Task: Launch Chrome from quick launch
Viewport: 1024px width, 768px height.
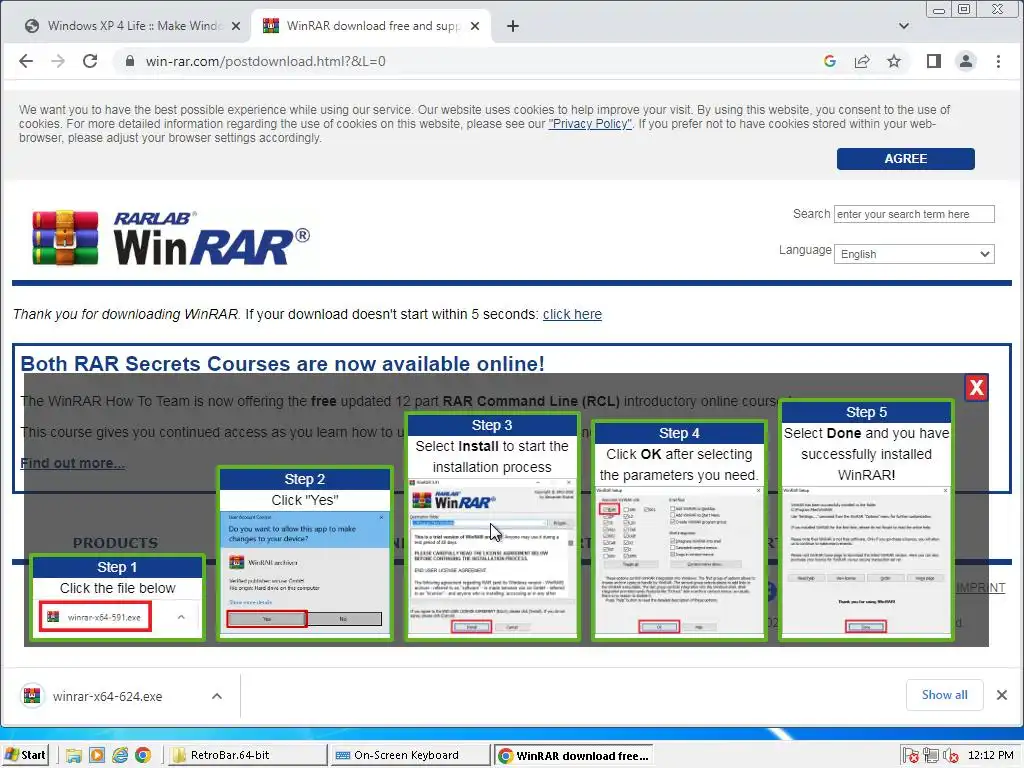Action: point(143,756)
